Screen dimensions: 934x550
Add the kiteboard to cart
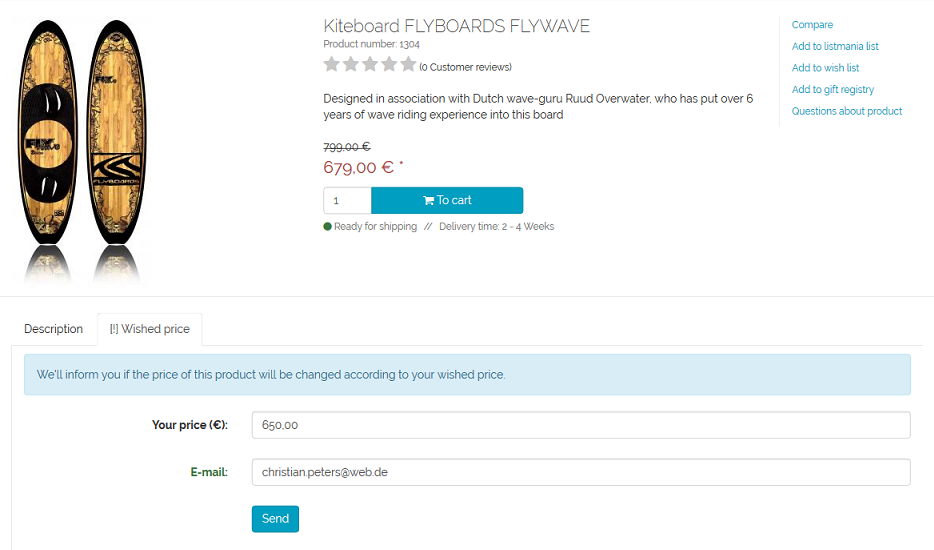(x=447, y=200)
